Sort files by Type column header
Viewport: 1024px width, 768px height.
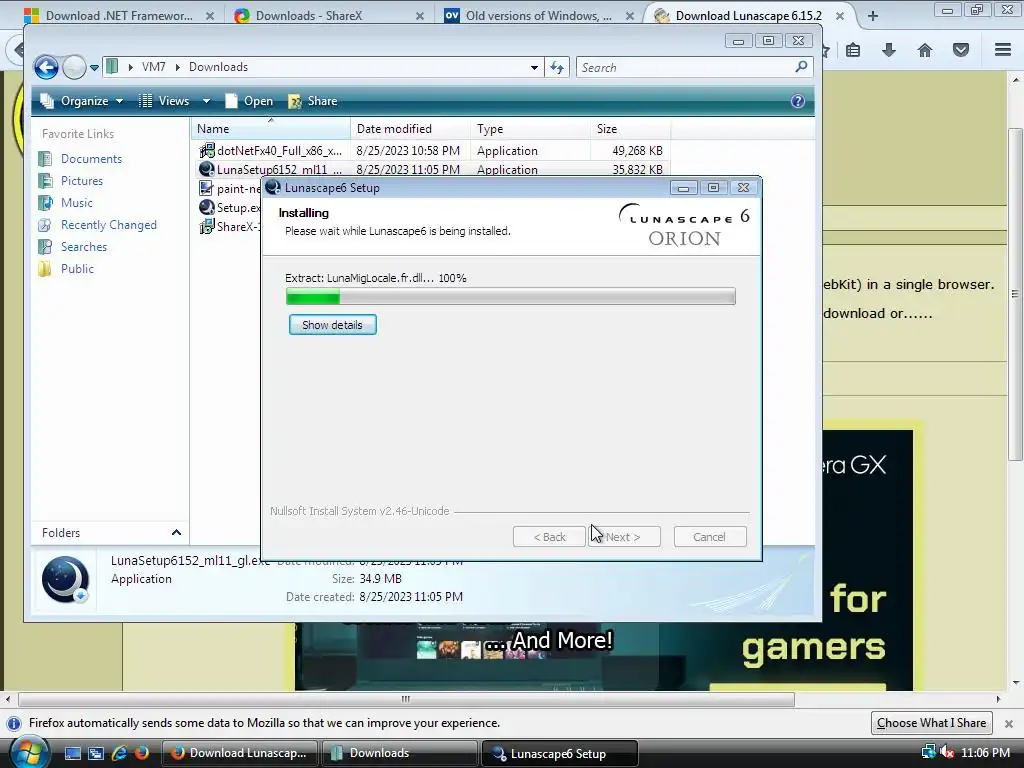tap(530, 129)
